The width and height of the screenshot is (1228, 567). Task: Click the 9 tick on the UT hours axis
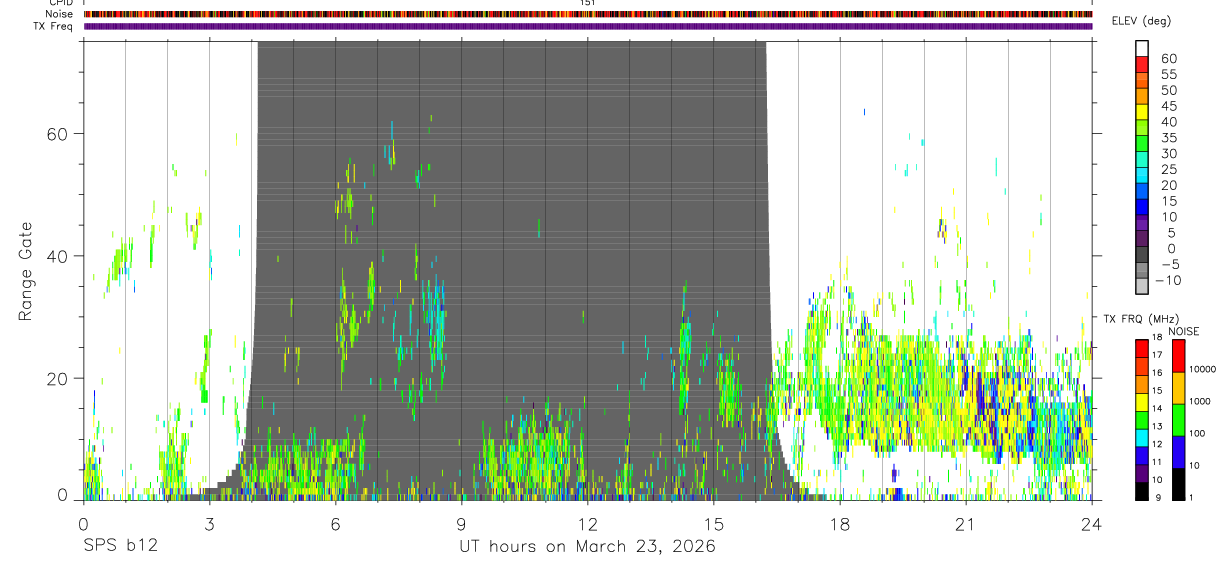(462, 524)
